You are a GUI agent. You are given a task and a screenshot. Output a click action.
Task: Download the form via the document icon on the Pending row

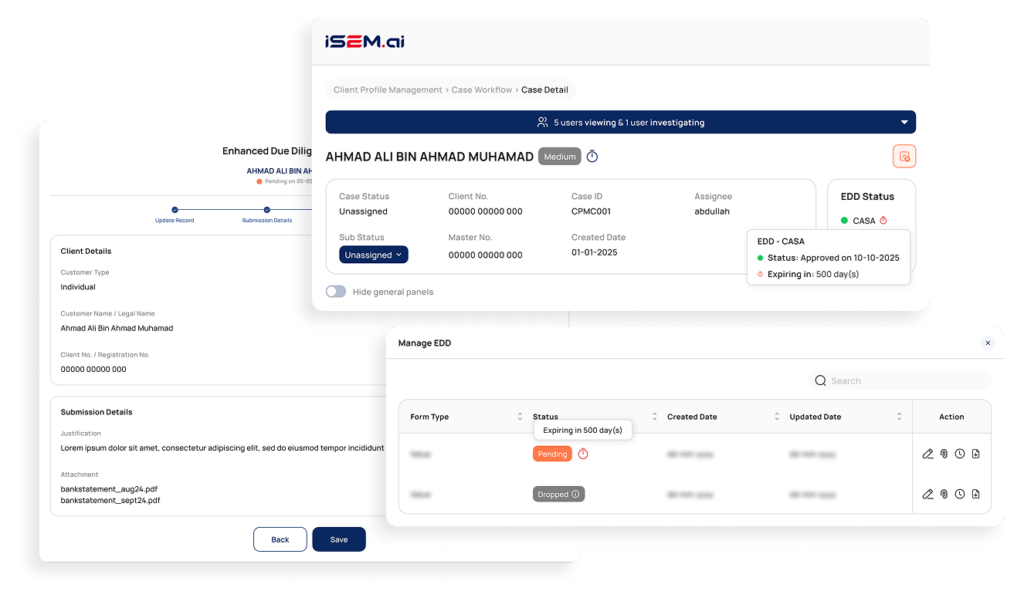point(976,453)
